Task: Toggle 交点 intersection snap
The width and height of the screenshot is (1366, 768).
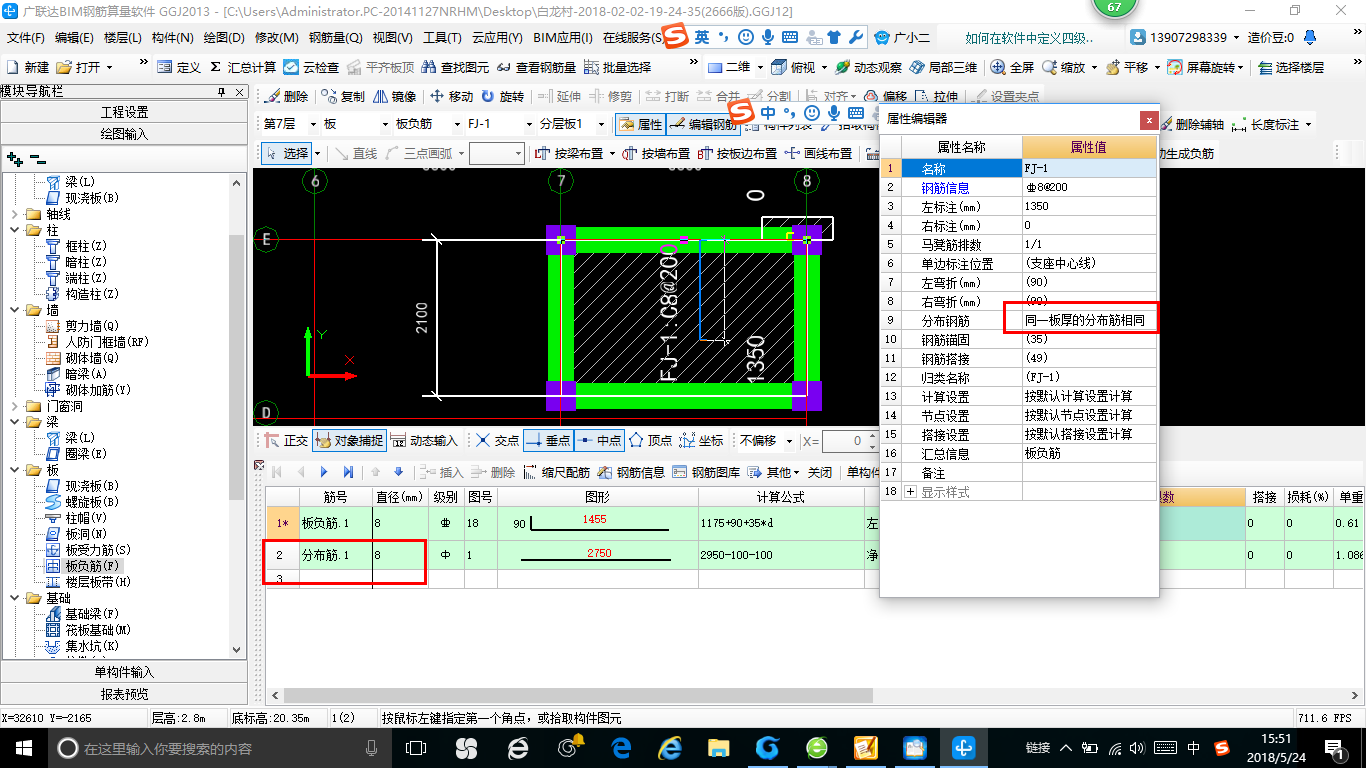Action: pyautogui.click(x=497, y=440)
